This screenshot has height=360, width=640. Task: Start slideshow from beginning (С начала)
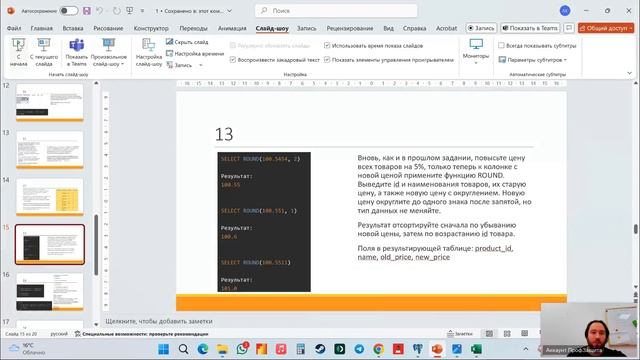click(18, 52)
